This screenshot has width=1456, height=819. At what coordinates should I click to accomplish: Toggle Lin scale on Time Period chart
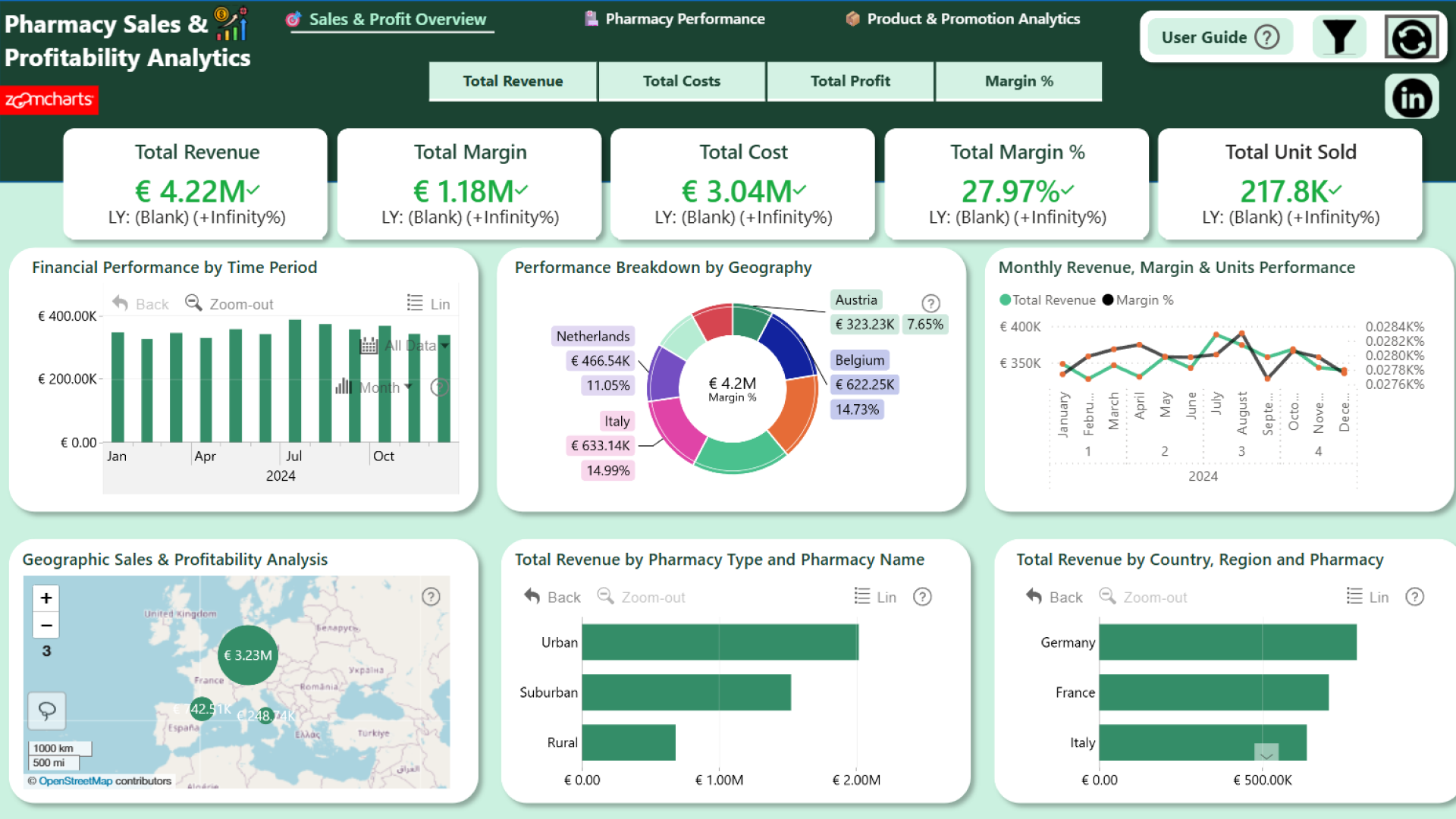(428, 303)
